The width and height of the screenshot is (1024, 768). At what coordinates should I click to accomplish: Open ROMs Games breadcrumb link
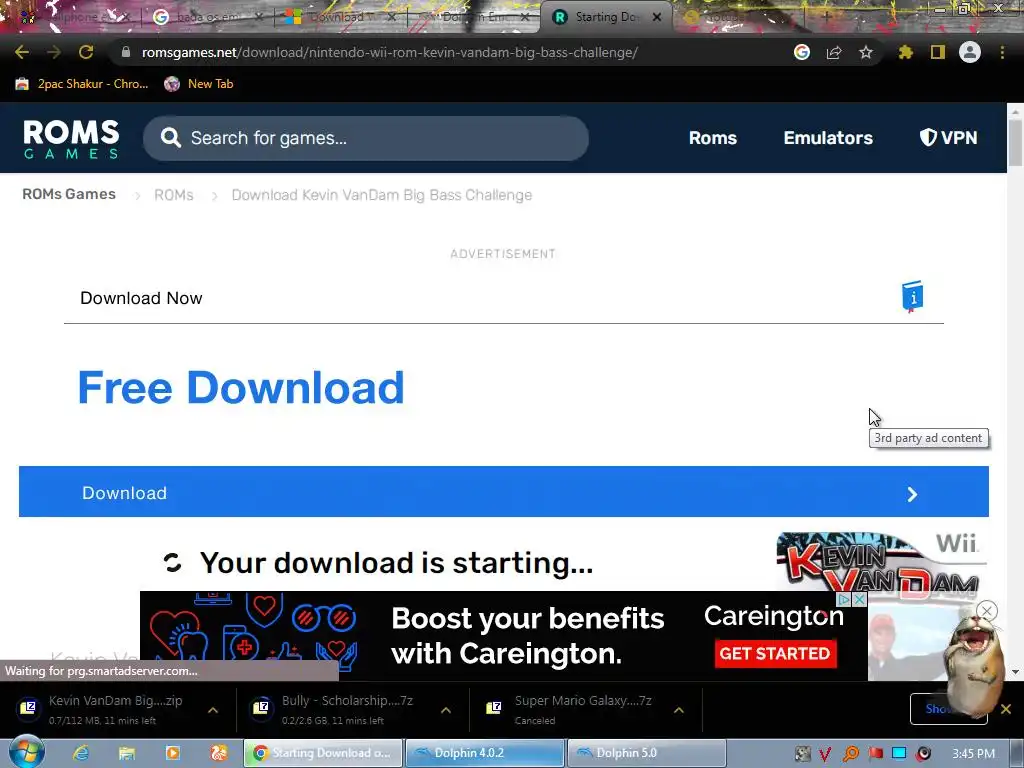(x=69, y=194)
